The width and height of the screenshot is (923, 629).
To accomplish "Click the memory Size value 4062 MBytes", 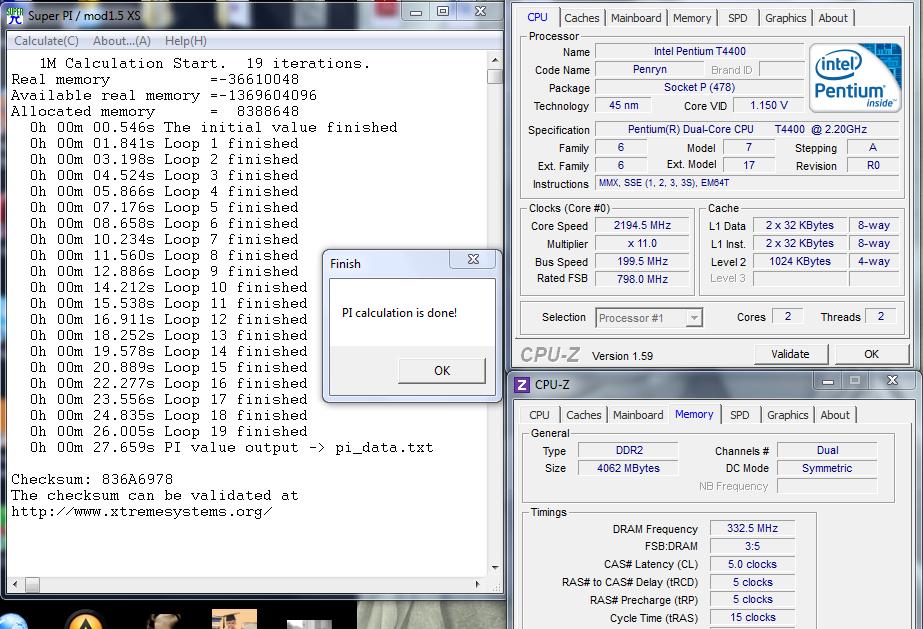I will (x=629, y=468).
